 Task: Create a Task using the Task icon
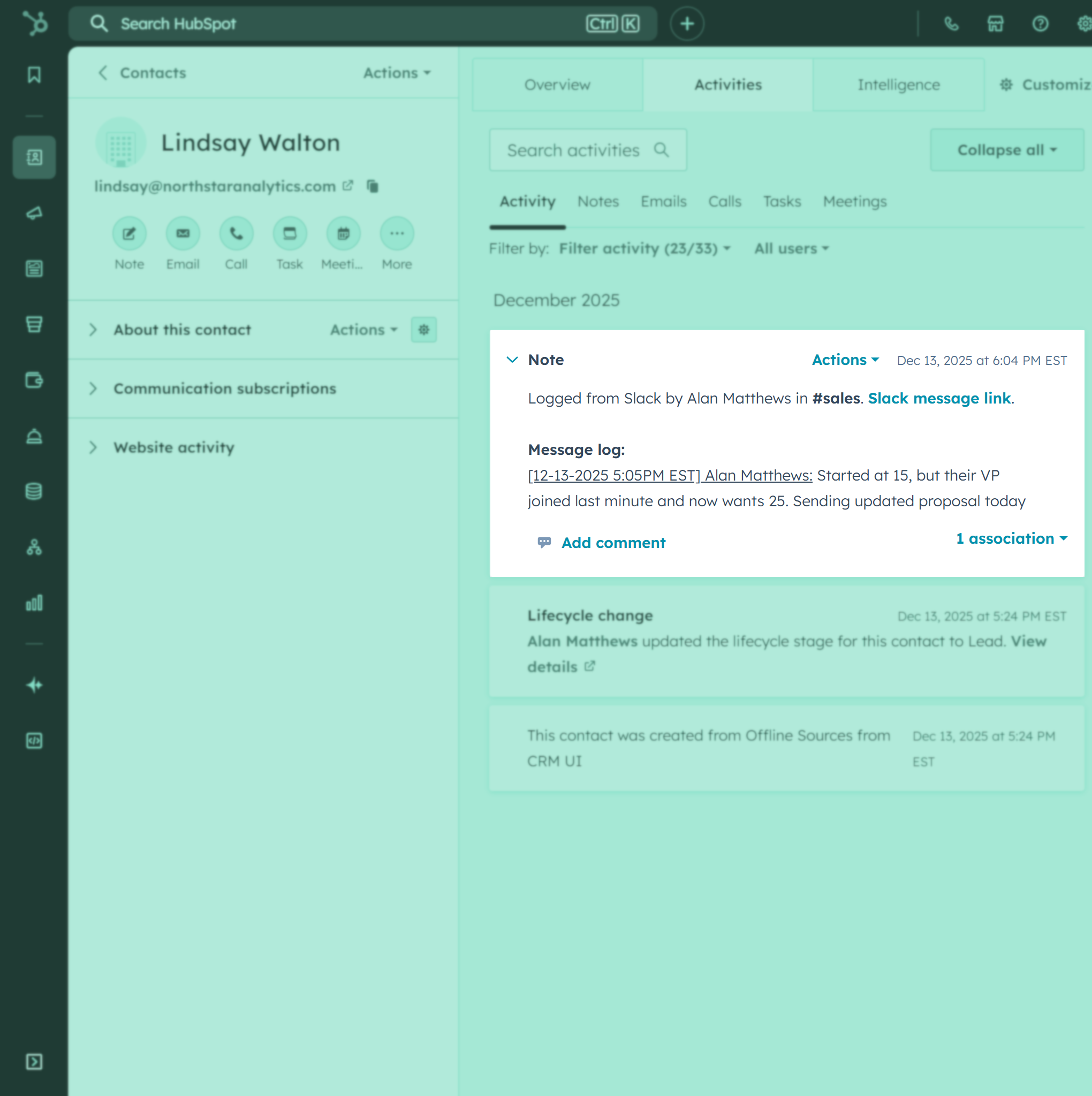click(290, 233)
